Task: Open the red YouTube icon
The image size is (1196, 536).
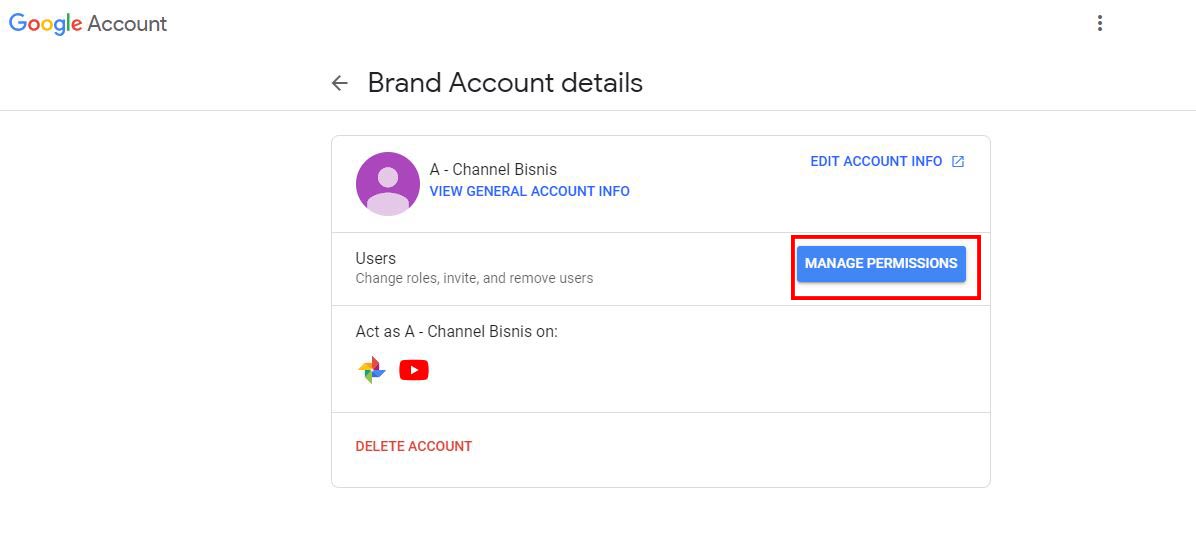Action: tap(413, 370)
